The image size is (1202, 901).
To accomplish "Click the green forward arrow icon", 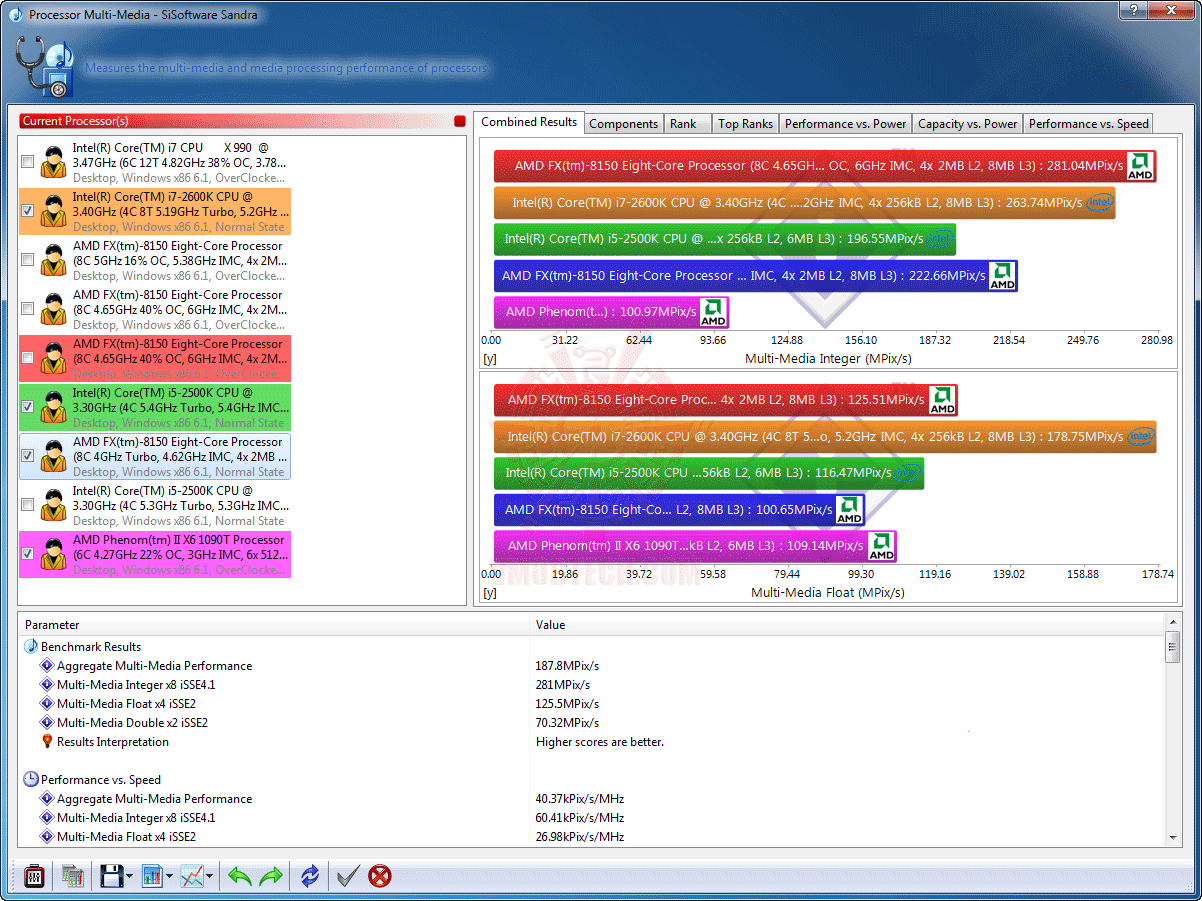I will 271,877.
